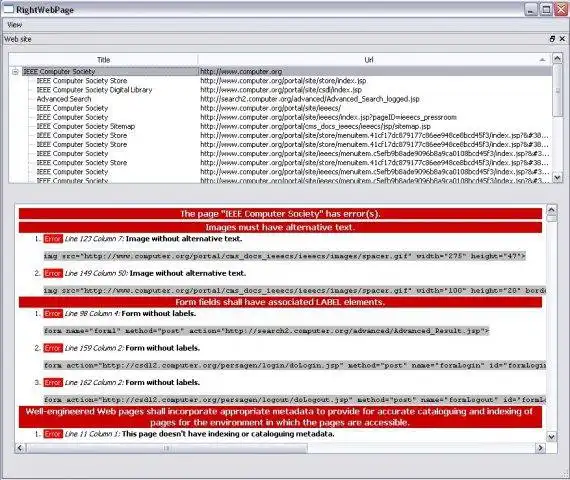Image resolution: width=570 pixels, height=480 pixels.
Task: Click the Error badge for Line 98 Column 4
Action: click(53, 313)
